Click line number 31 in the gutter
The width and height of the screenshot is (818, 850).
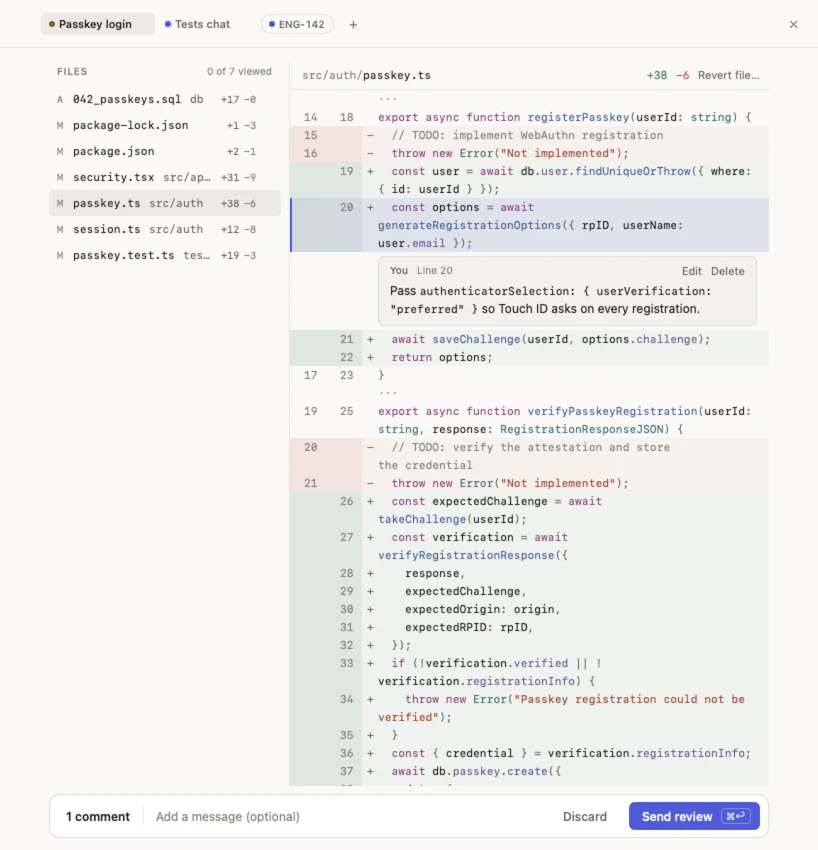point(346,627)
